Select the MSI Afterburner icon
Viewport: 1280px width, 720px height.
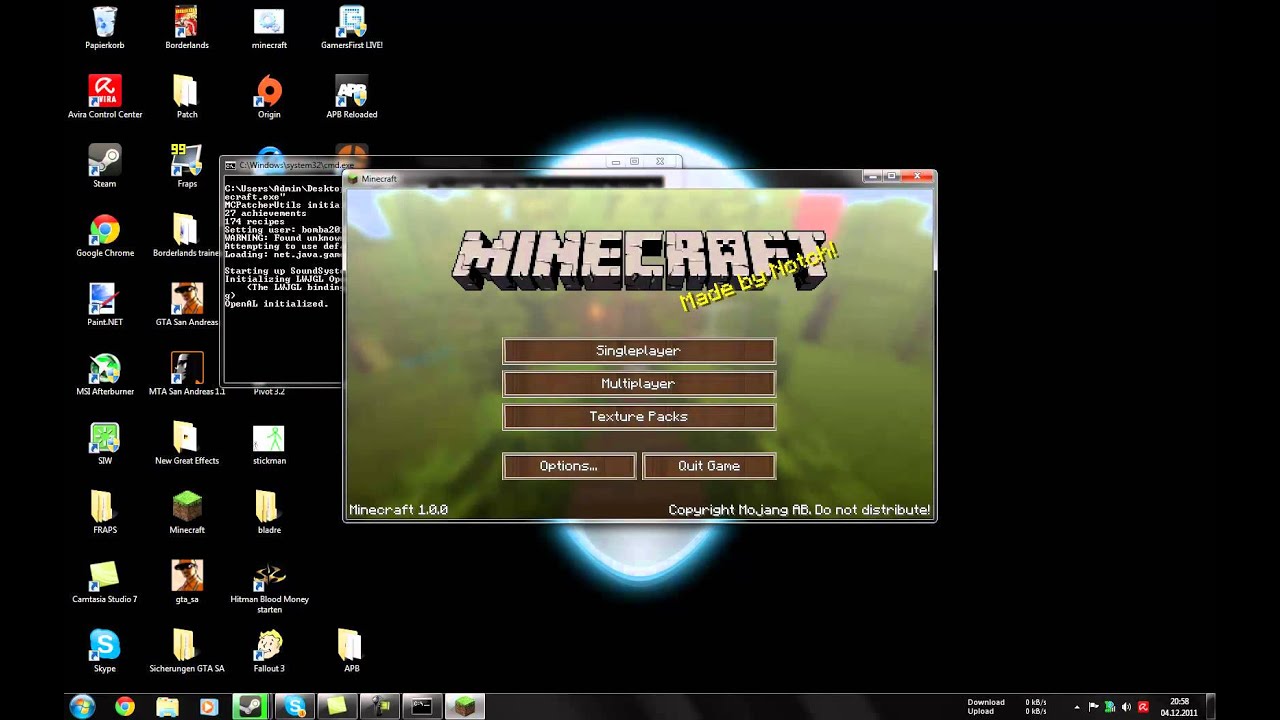105,374
